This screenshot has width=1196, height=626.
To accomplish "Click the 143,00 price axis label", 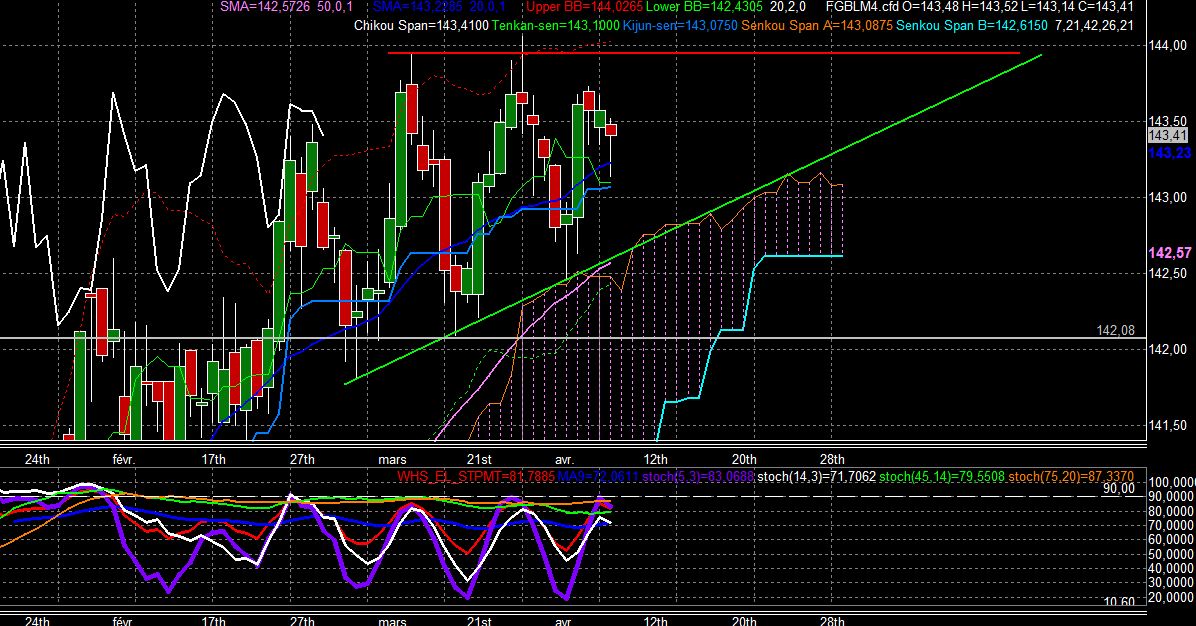I will pos(1168,197).
